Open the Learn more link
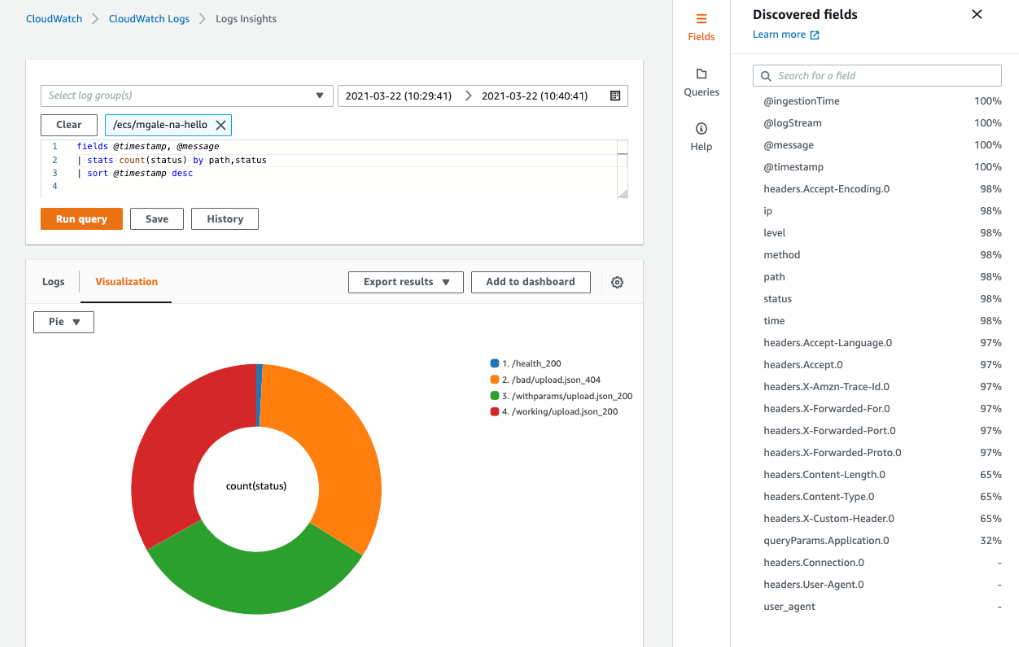Image resolution: width=1019 pixels, height=647 pixels. pos(785,34)
